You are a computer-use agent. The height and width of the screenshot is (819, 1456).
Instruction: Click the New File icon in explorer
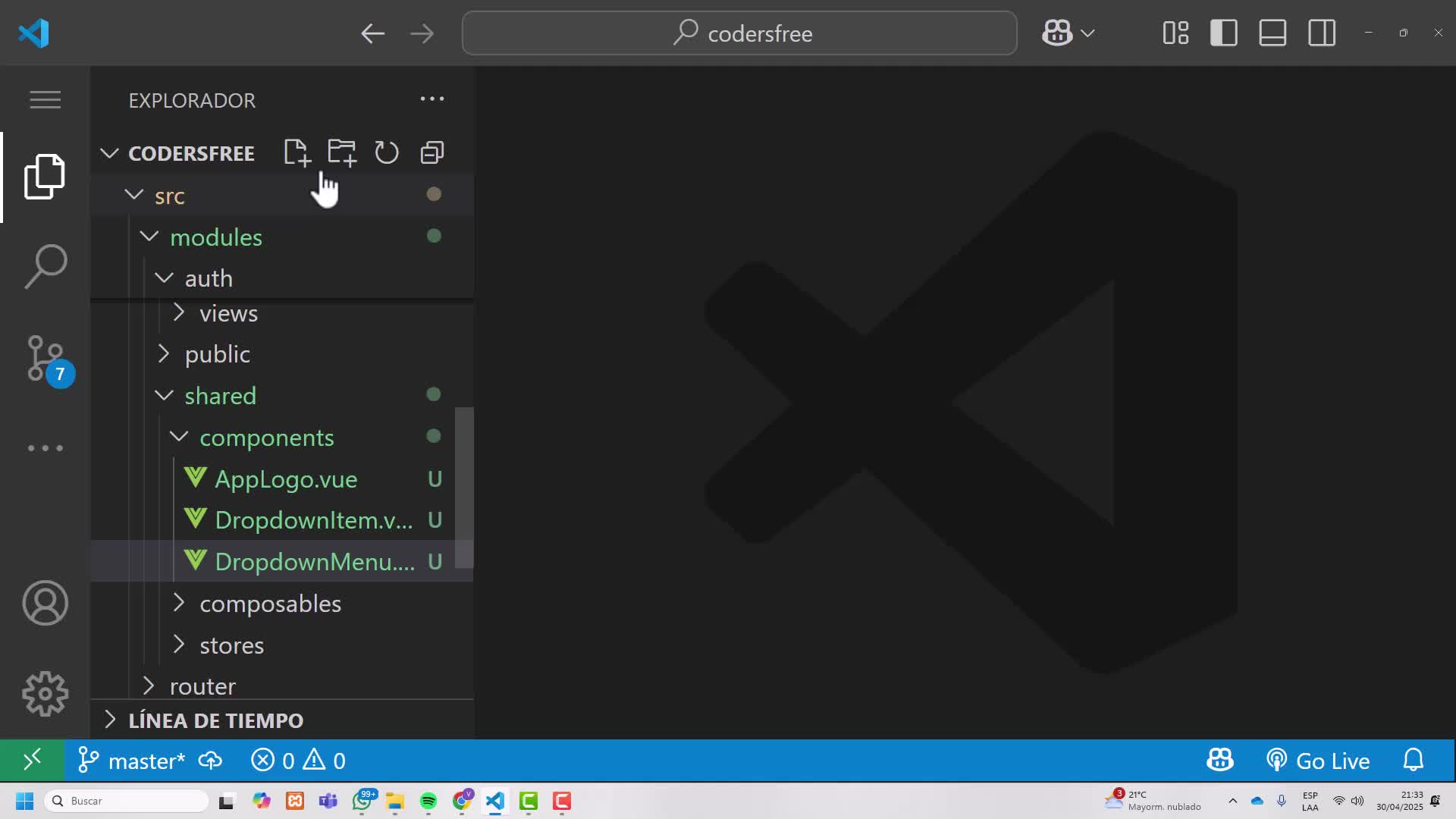[297, 152]
